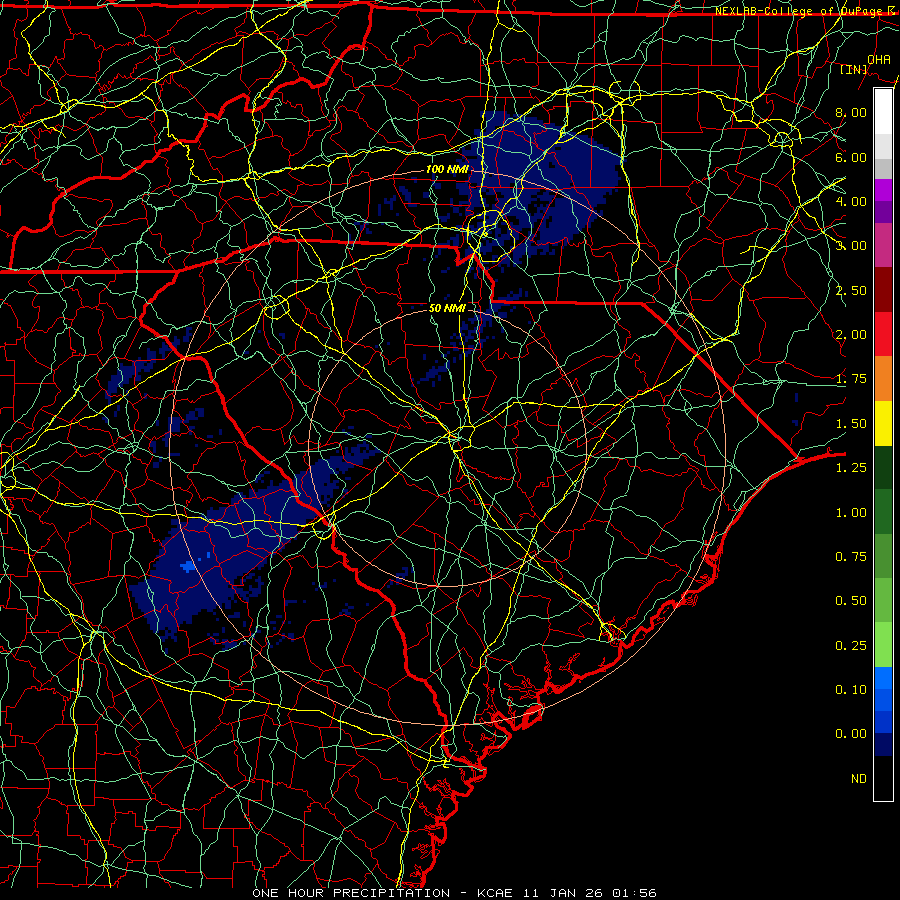Click the "1.00" scale label
The image size is (900, 900).
click(x=851, y=513)
